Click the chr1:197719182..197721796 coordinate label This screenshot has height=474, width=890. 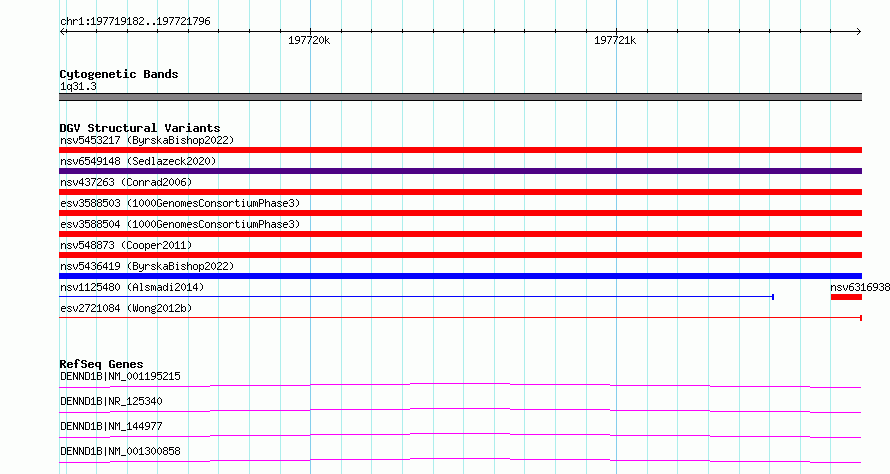(x=135, y=22)
